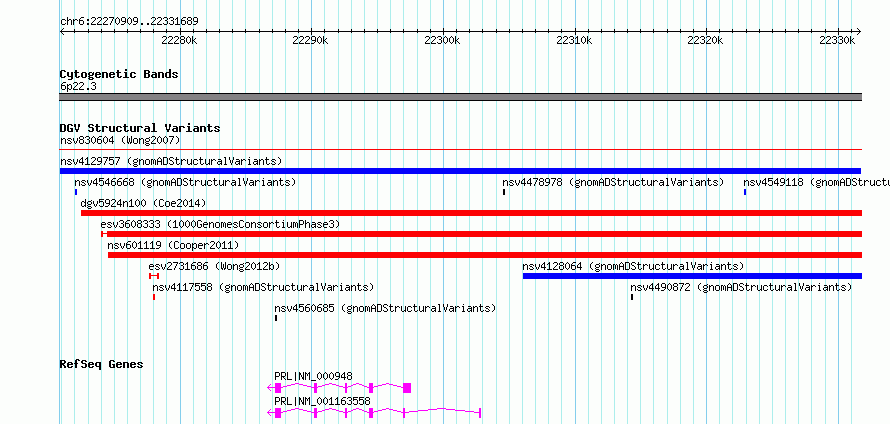Click the thin red nsv830604 variant line
This screenshot has height=424, width=890.
[x=460, y=150]
